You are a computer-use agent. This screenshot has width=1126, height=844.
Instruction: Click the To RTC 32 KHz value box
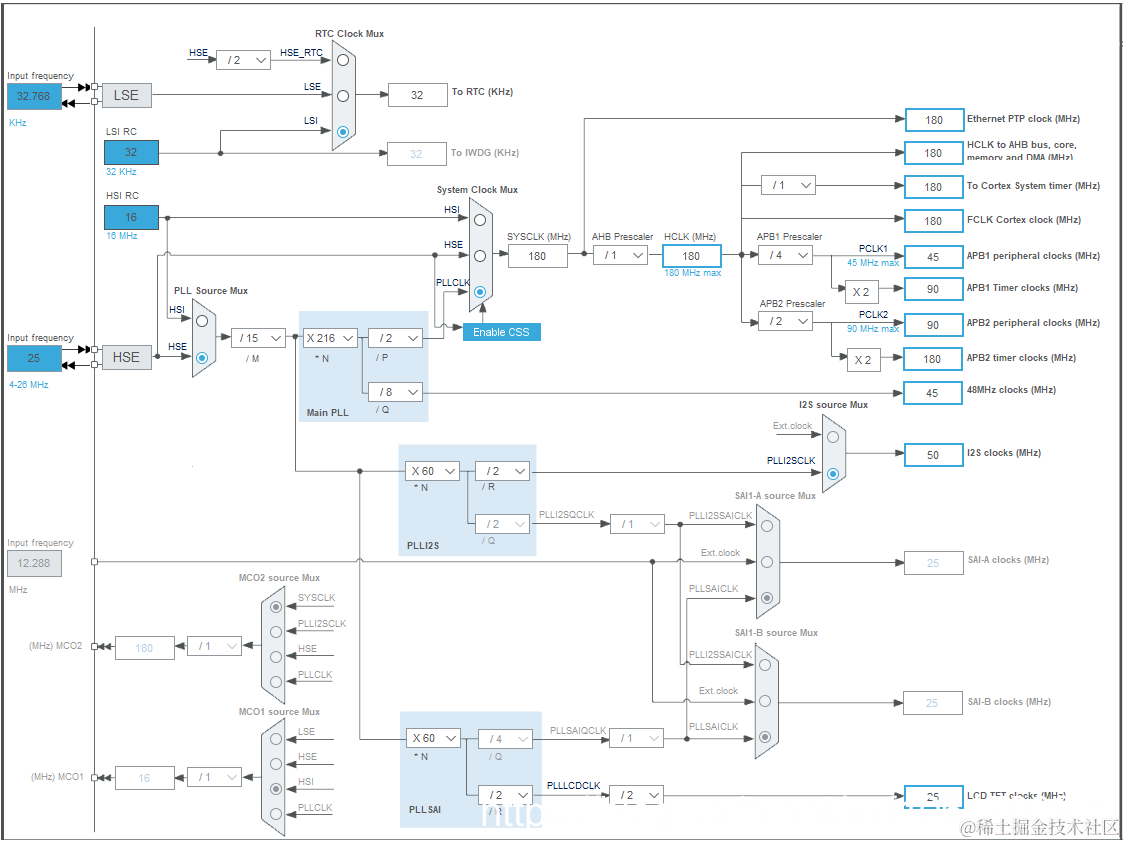[x=417, y=95]
